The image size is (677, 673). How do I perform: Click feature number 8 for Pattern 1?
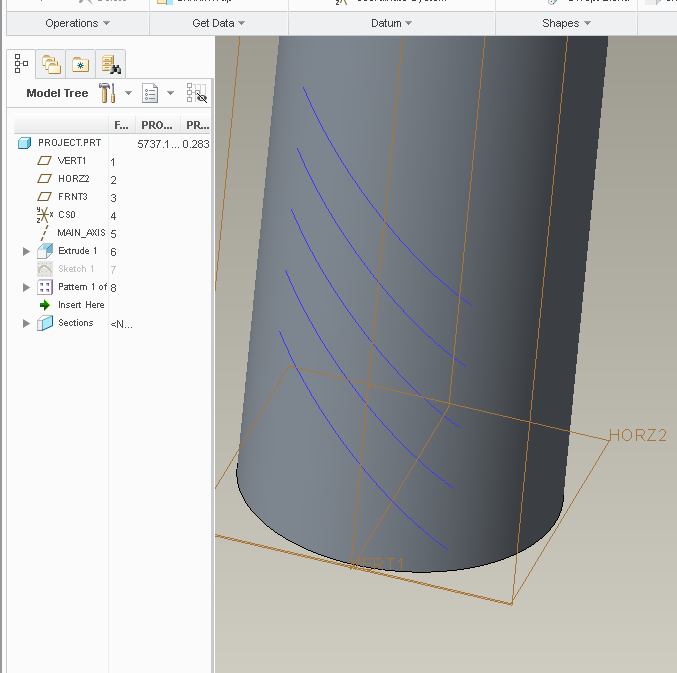click(113, 288)
